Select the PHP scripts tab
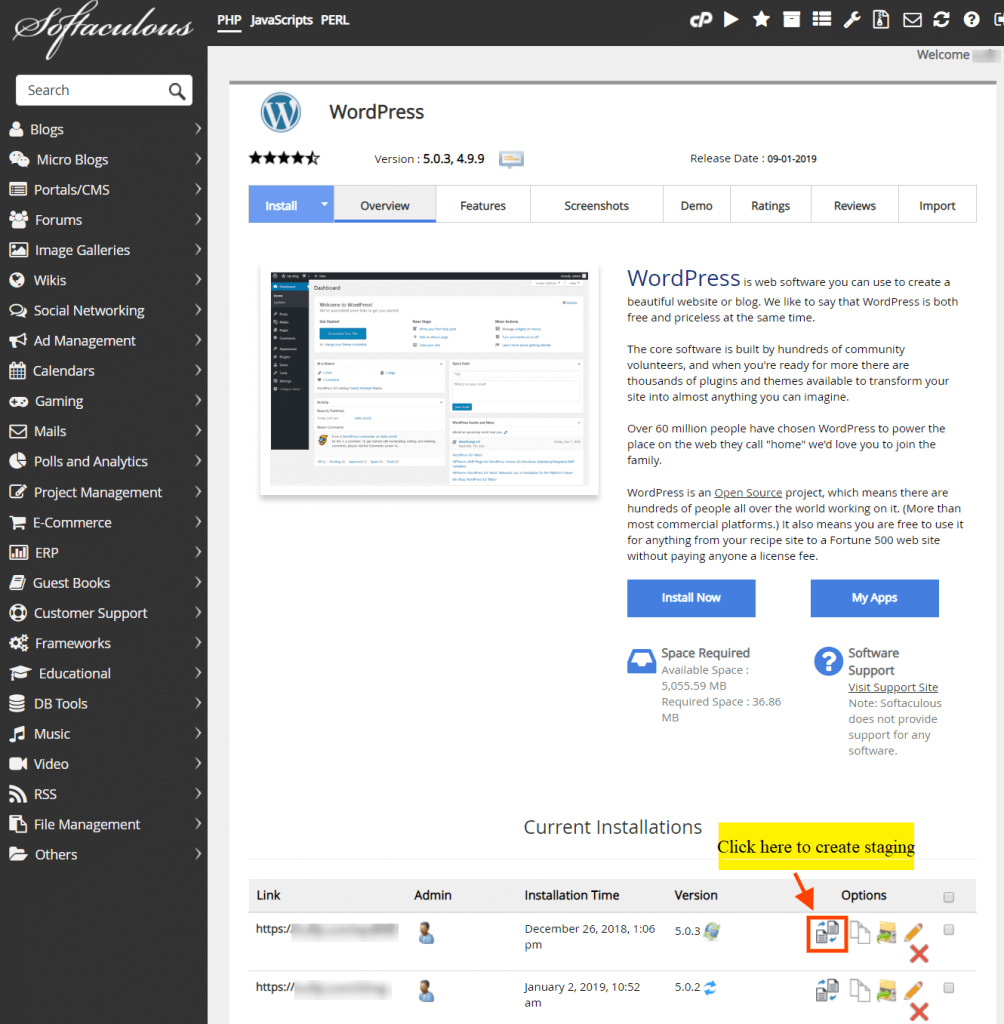 (229, 20)
